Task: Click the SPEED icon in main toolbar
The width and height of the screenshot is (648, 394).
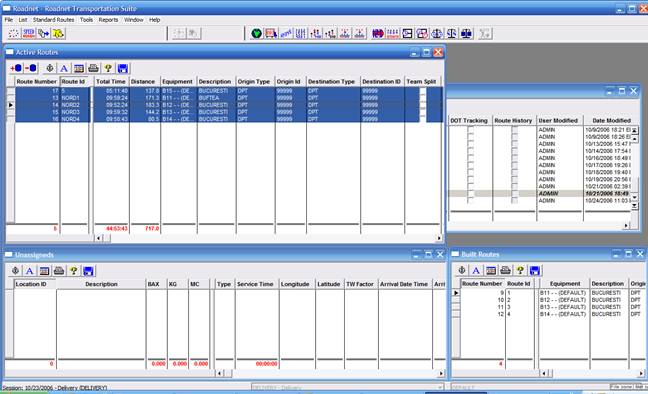Action: pos(29,33)
